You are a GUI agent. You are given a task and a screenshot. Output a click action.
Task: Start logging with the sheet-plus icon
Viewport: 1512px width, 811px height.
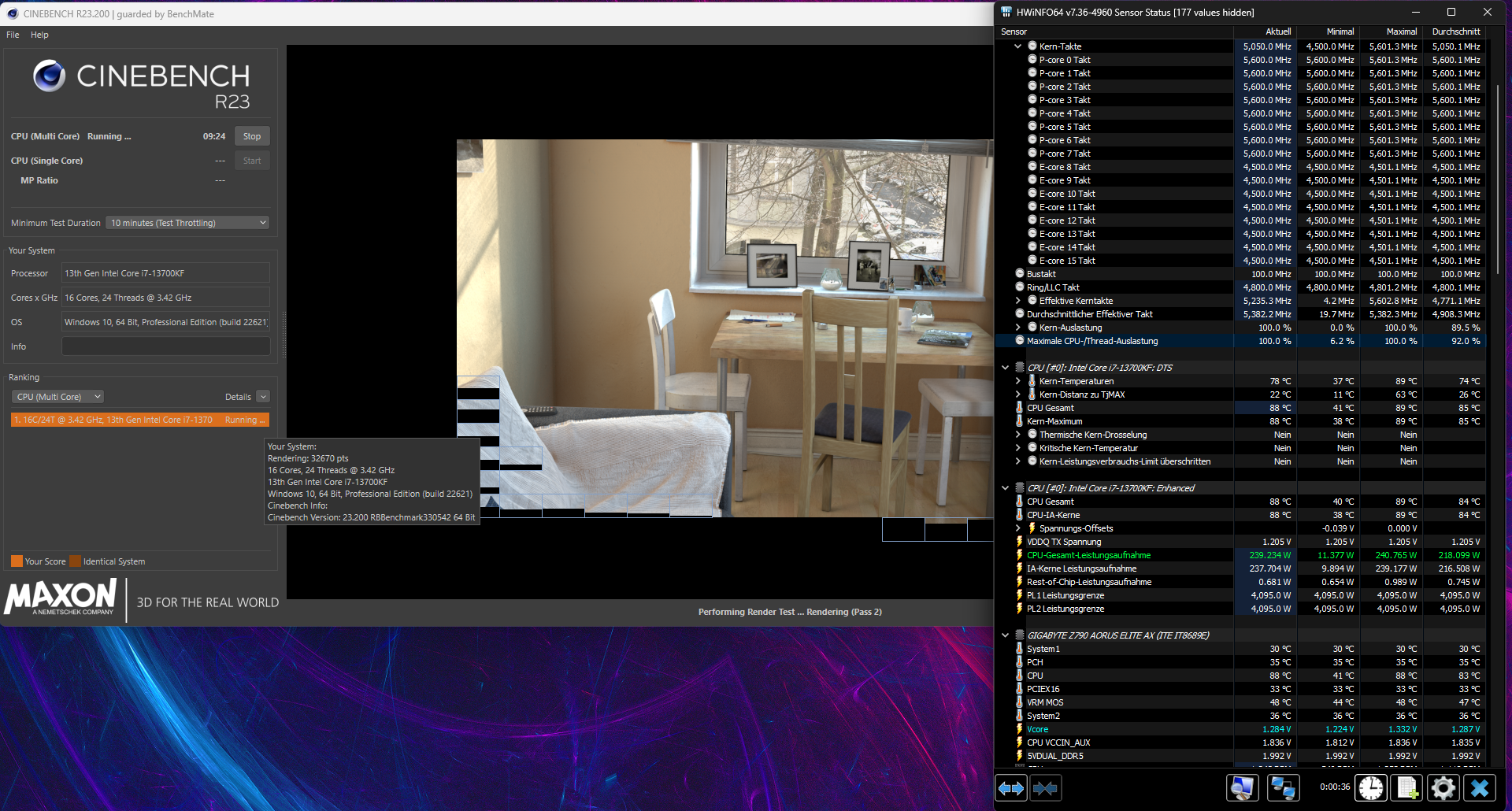[x=1407, y=787]
